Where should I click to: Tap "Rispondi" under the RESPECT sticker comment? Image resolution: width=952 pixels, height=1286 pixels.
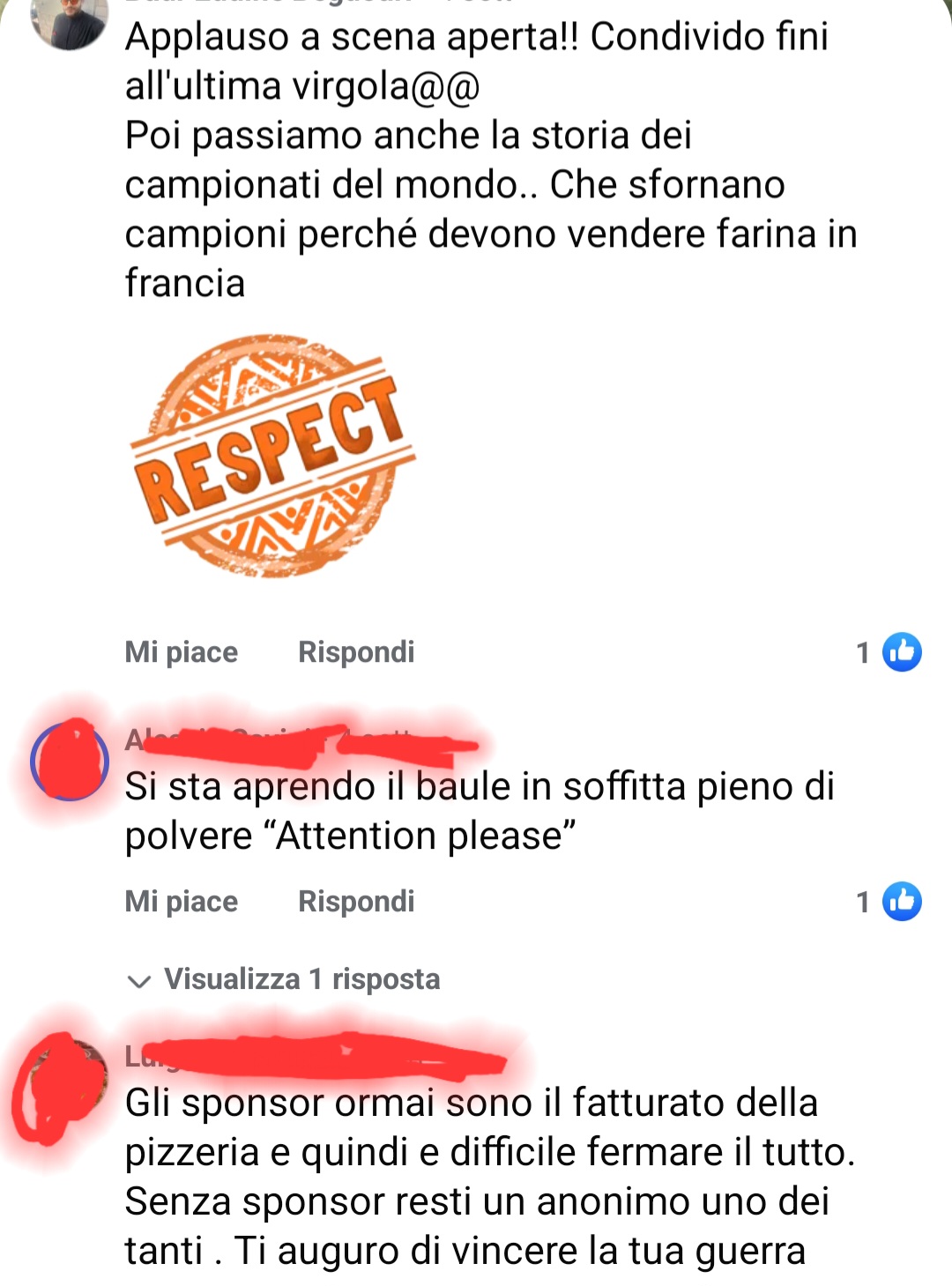356,652
